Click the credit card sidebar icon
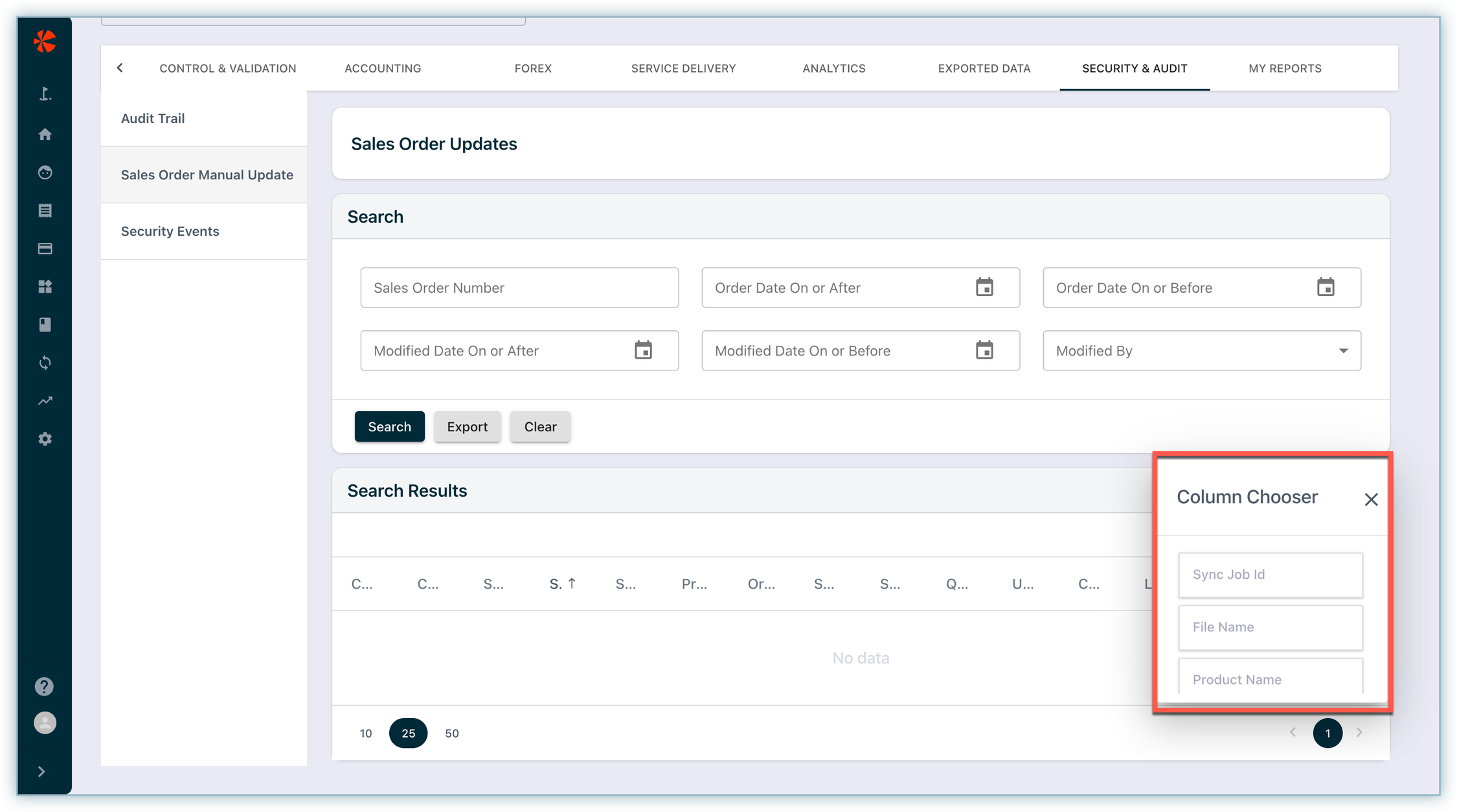 tap(45, 249)
